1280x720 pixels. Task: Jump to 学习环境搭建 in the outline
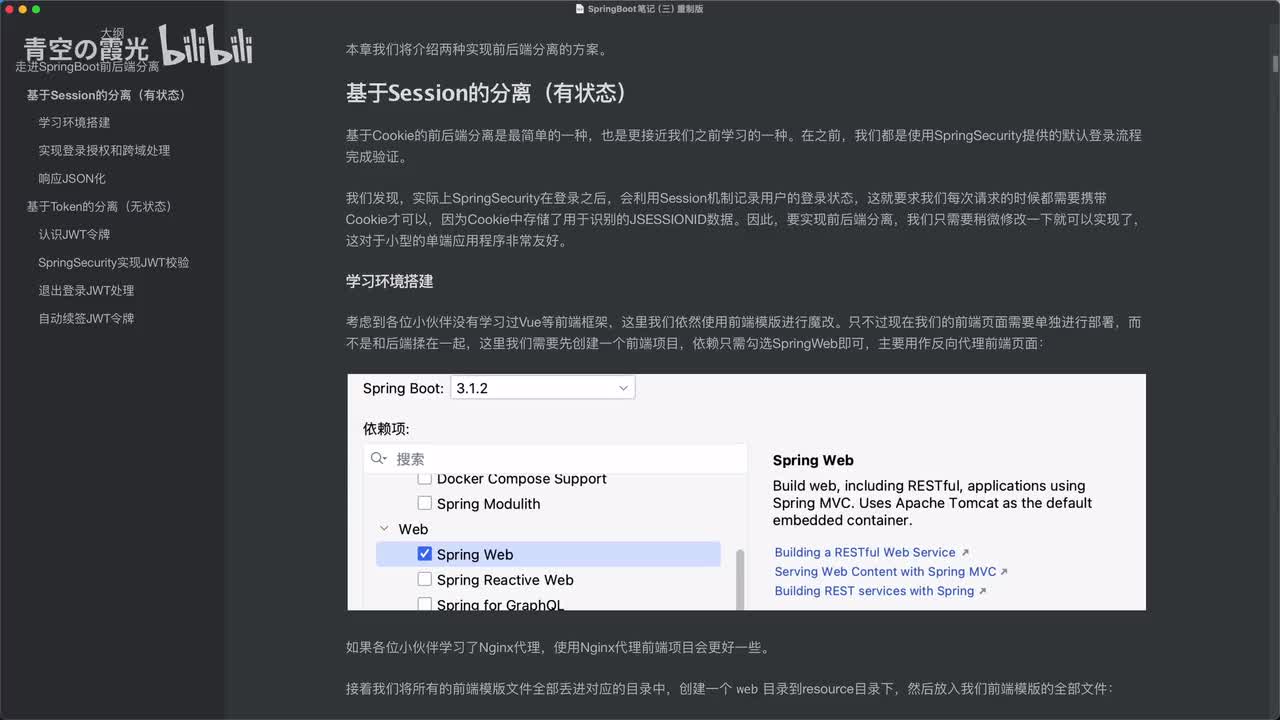[x=74, y=123]
